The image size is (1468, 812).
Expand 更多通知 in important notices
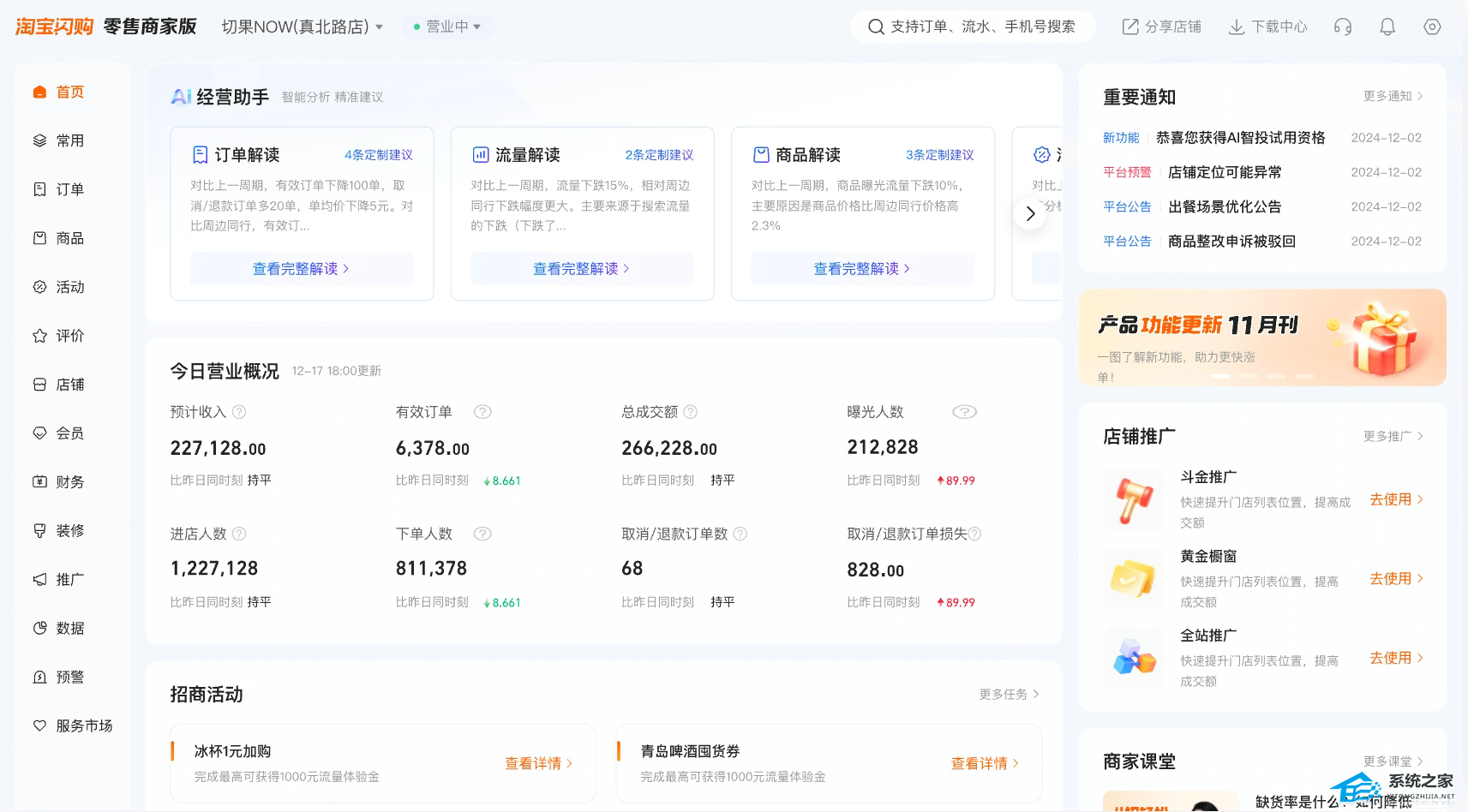pos(1393,96)
